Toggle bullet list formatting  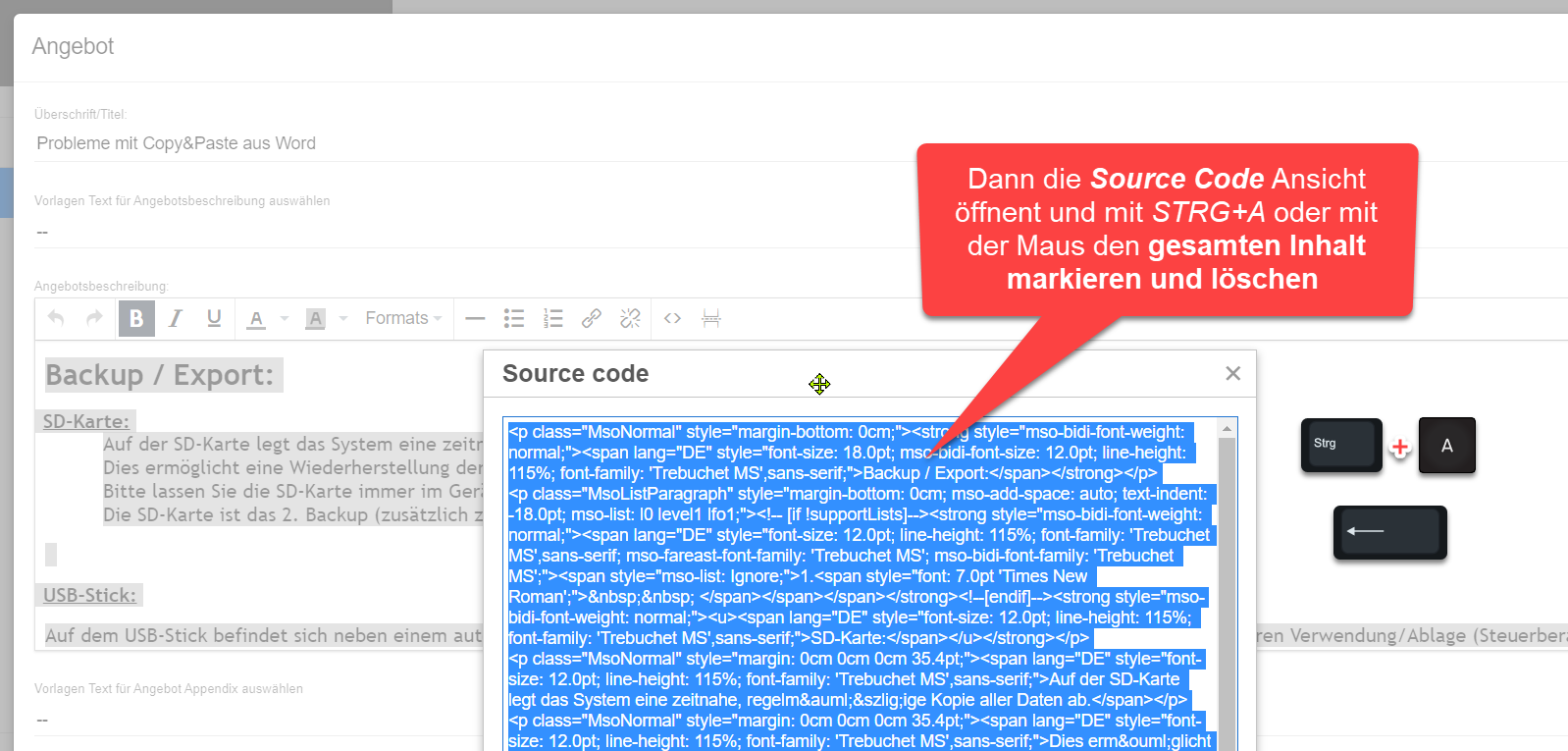click(x=514, y=318)
